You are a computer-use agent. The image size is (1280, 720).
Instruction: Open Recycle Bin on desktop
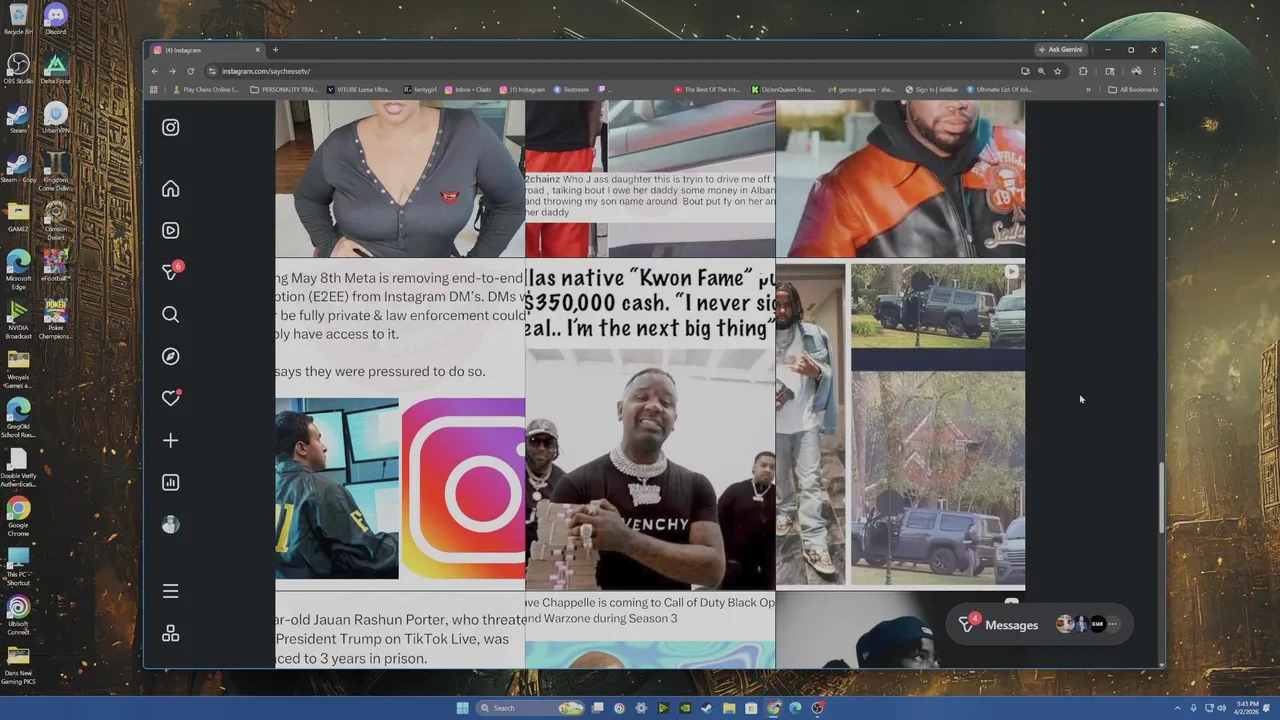18,18
